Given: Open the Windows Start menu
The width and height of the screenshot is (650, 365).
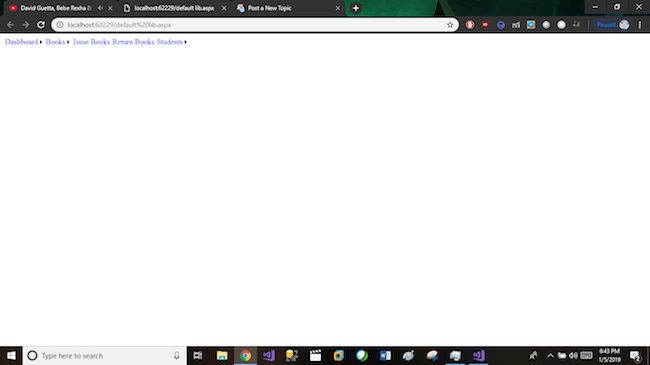Looking at the screenshot, I should pyautogui.click(x=11, y=356).
